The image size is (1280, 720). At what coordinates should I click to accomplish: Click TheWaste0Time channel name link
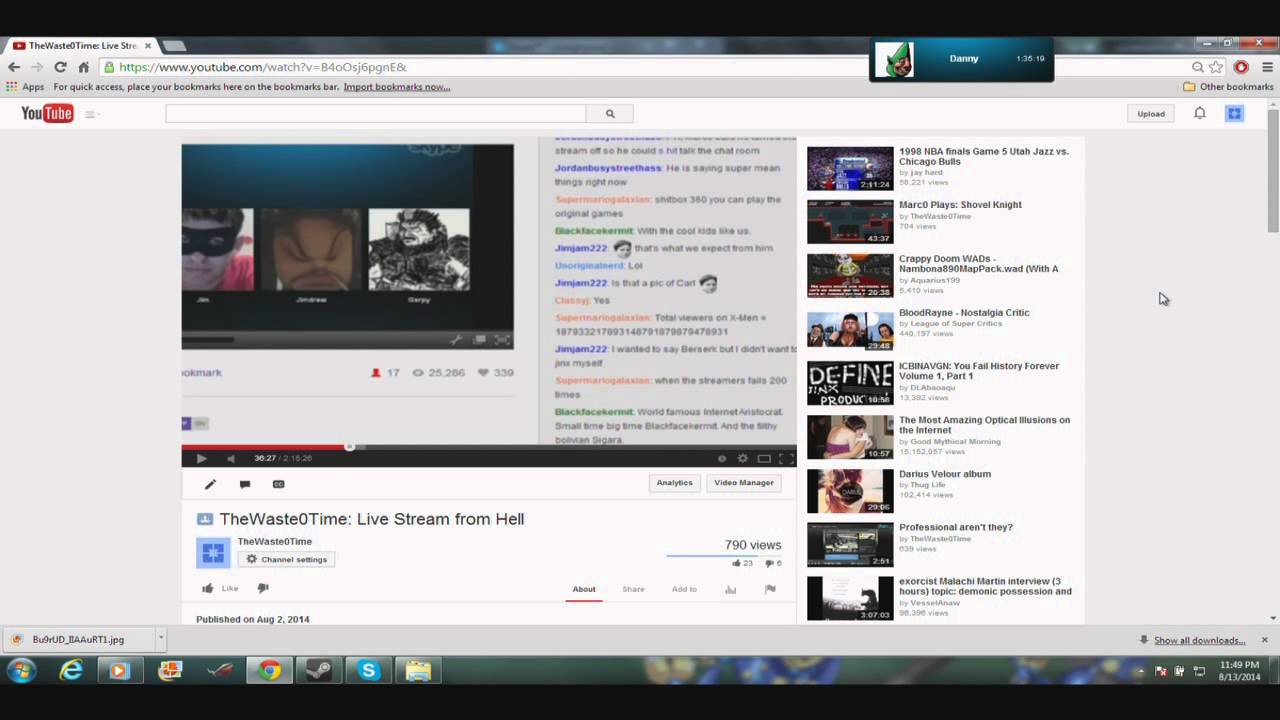274,541
